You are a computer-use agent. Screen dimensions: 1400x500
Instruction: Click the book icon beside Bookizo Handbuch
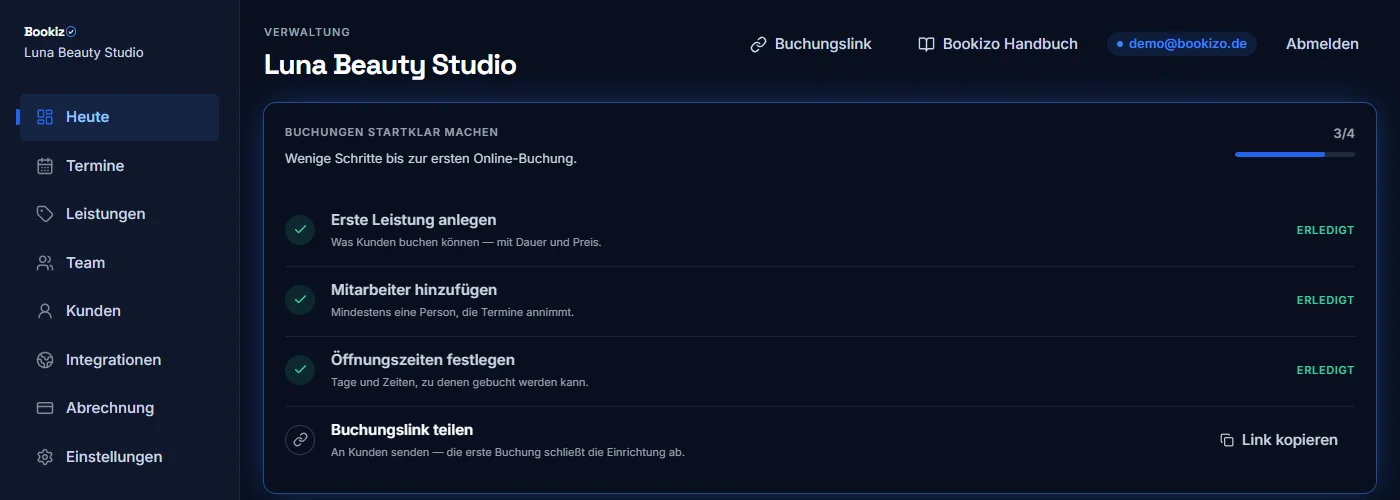926,44
